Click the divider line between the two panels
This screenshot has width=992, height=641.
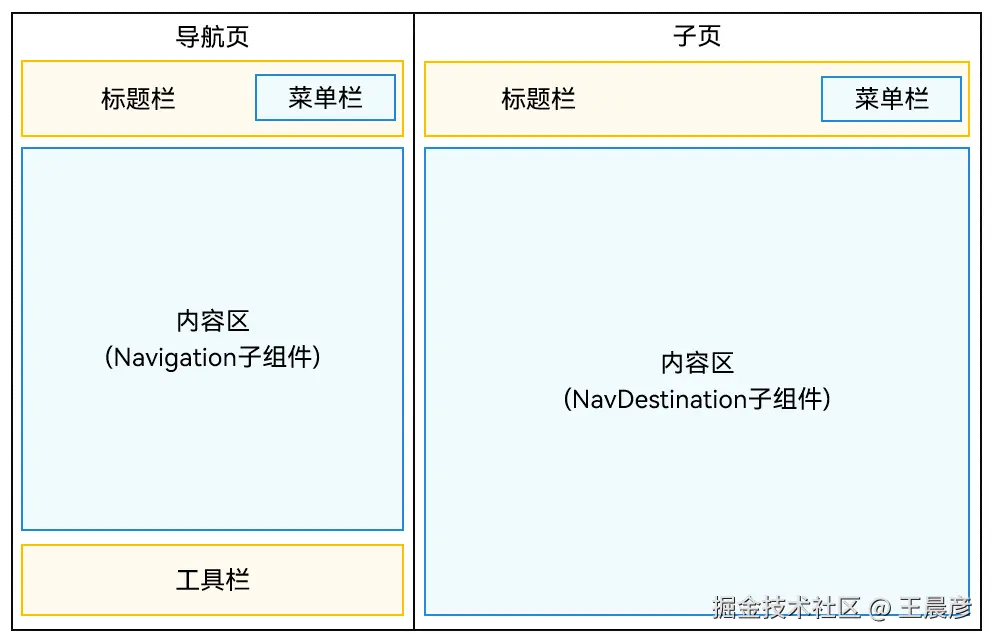click(413, 320)
